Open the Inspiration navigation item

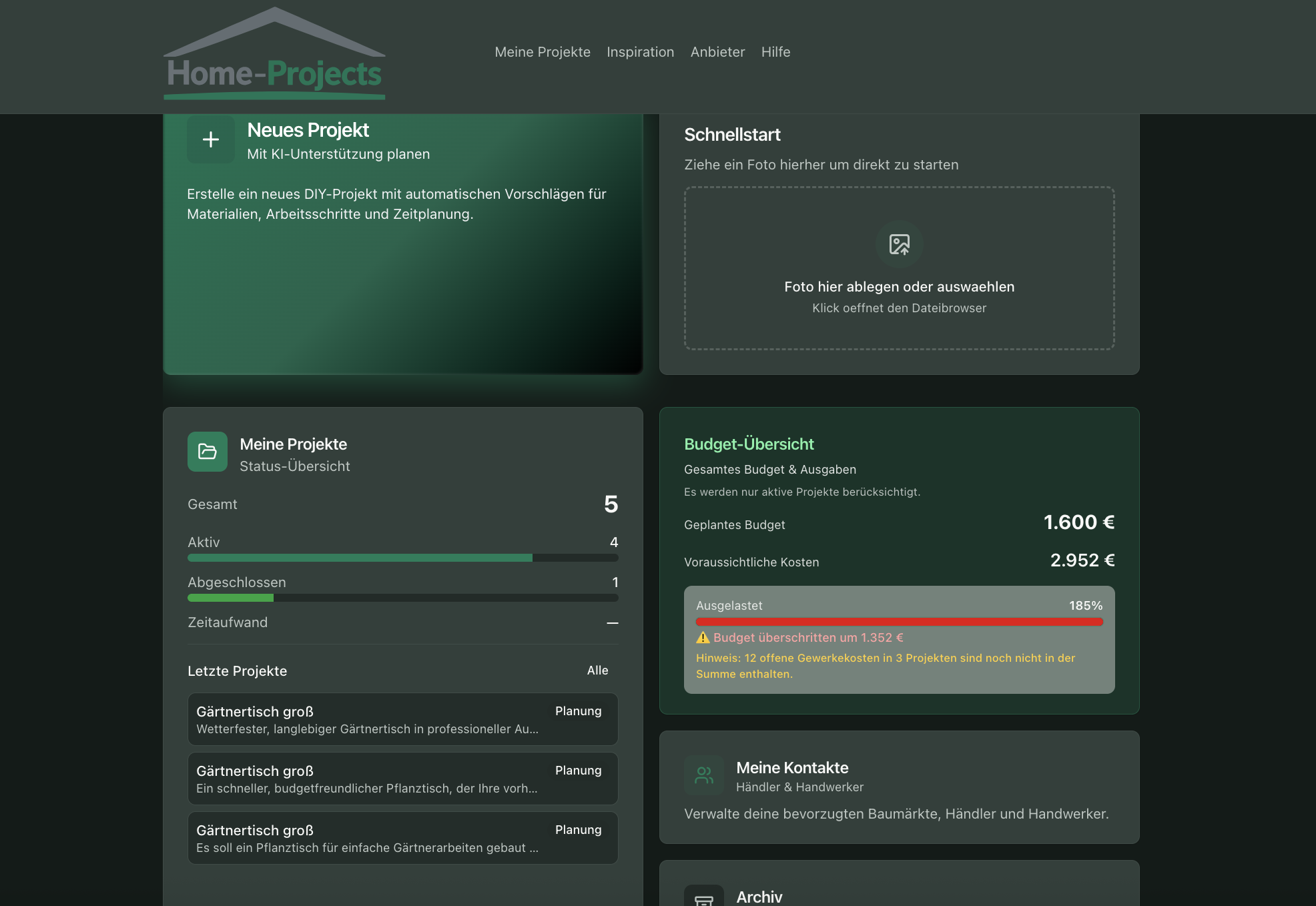[x=640, y=52]
